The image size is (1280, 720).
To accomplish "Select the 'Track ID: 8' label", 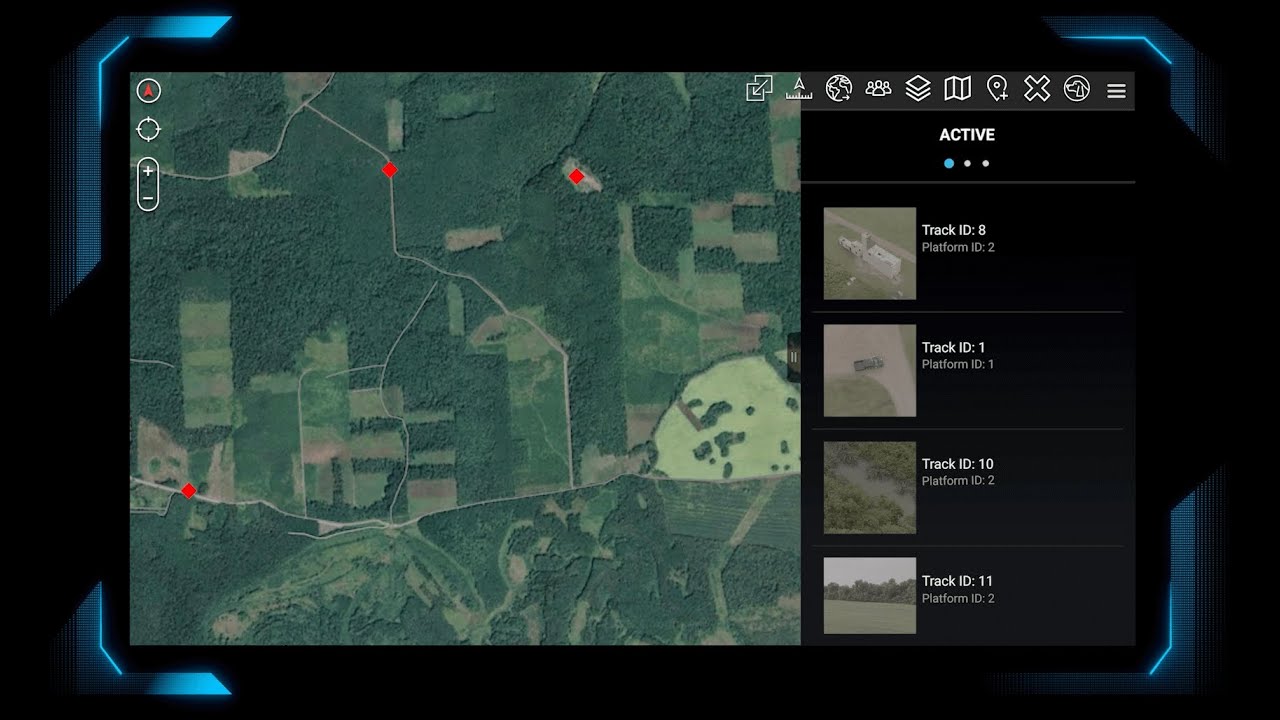I will coord(954,230).
